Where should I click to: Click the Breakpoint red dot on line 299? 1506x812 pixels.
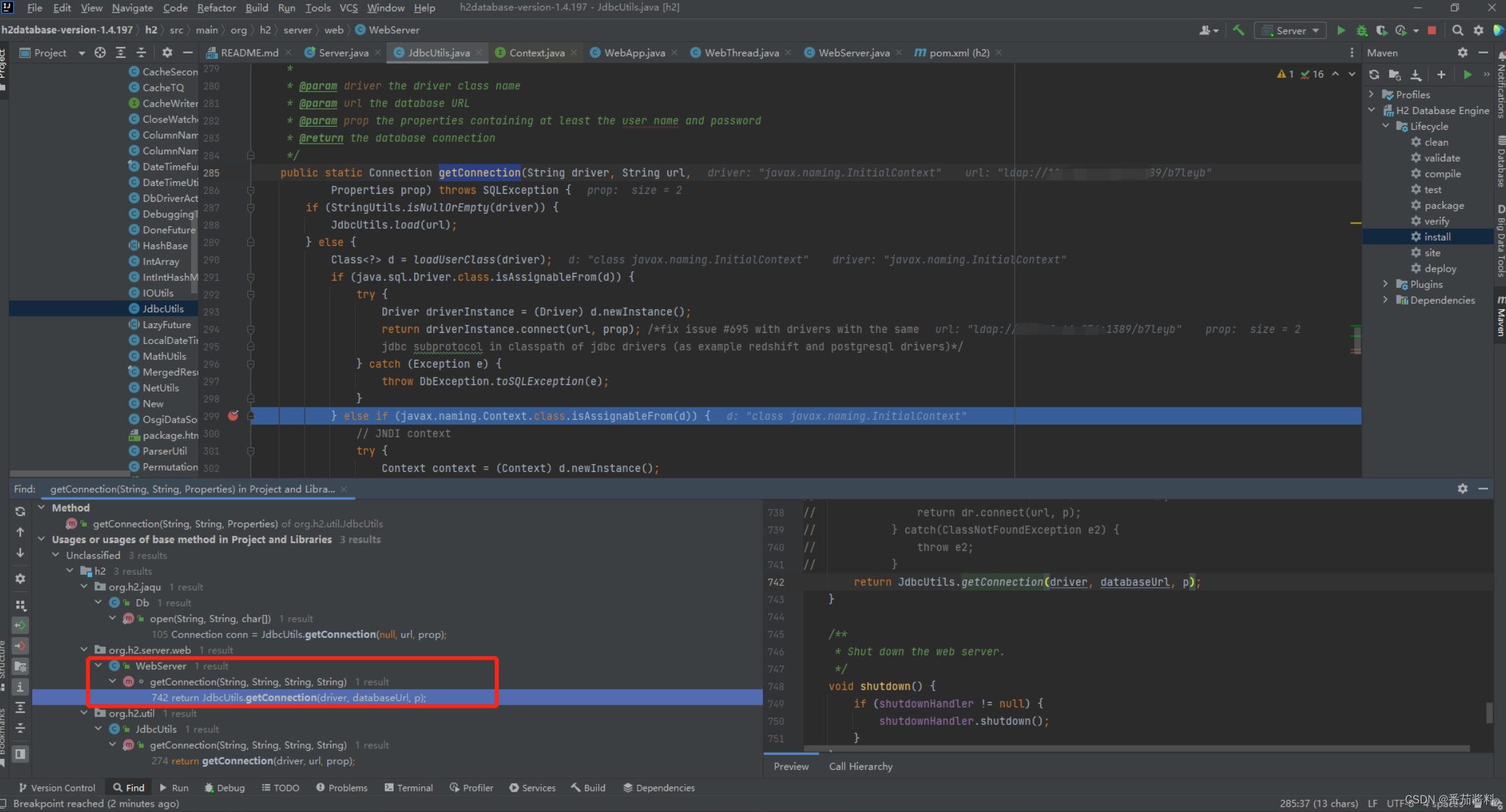pyautogui.click(x=233, y=415)
